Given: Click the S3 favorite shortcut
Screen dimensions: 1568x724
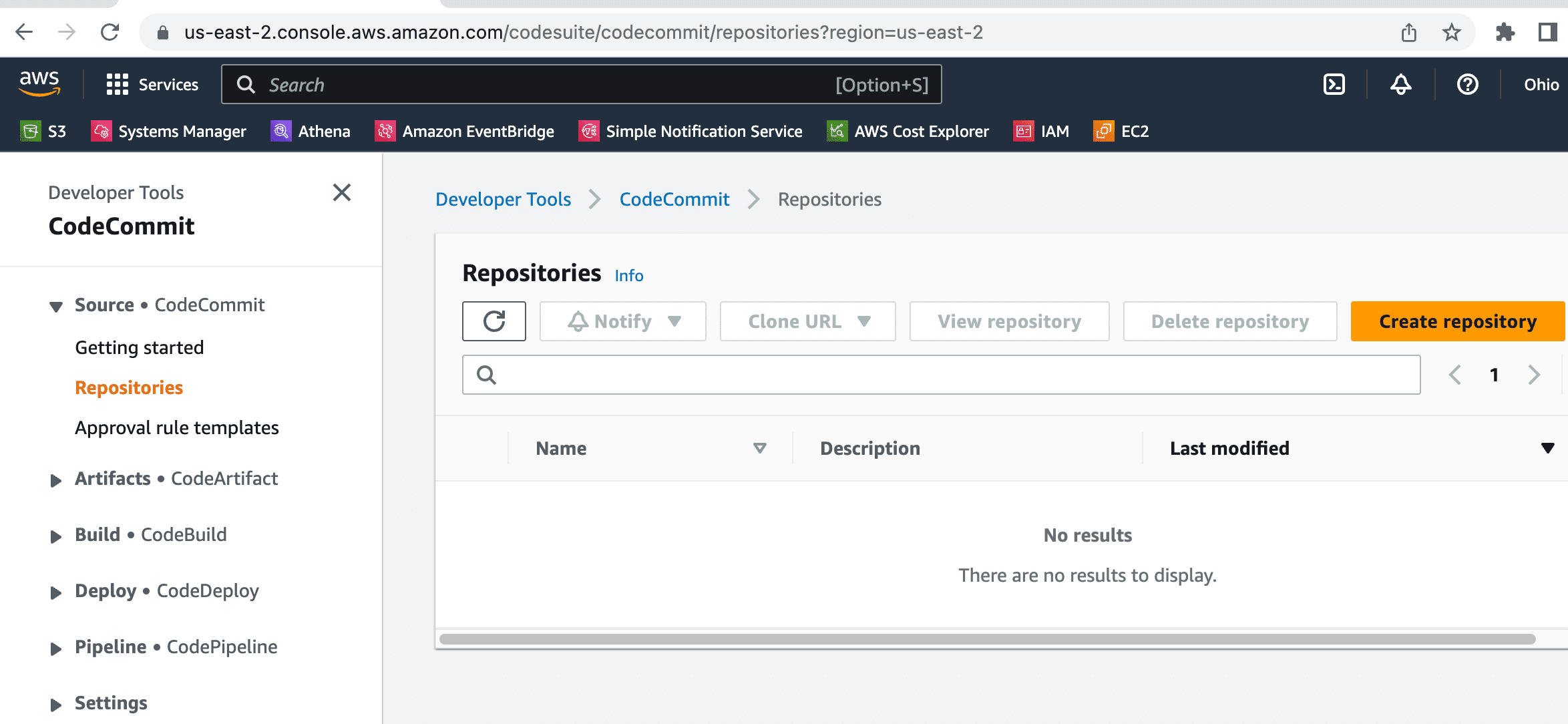Looking at the screenshot, I should coord(43,132).
